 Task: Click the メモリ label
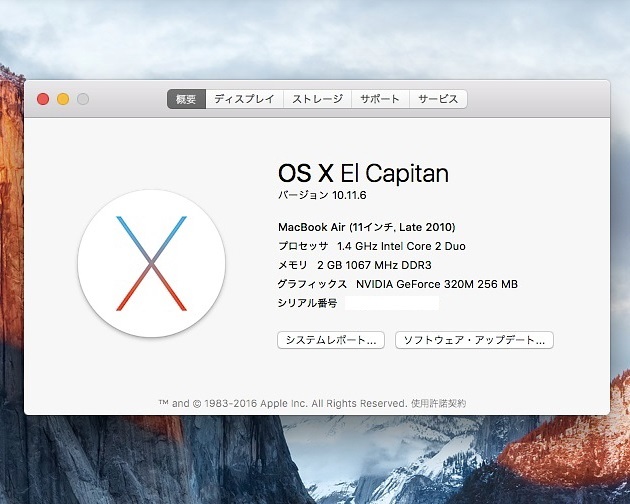pos(292,265)
